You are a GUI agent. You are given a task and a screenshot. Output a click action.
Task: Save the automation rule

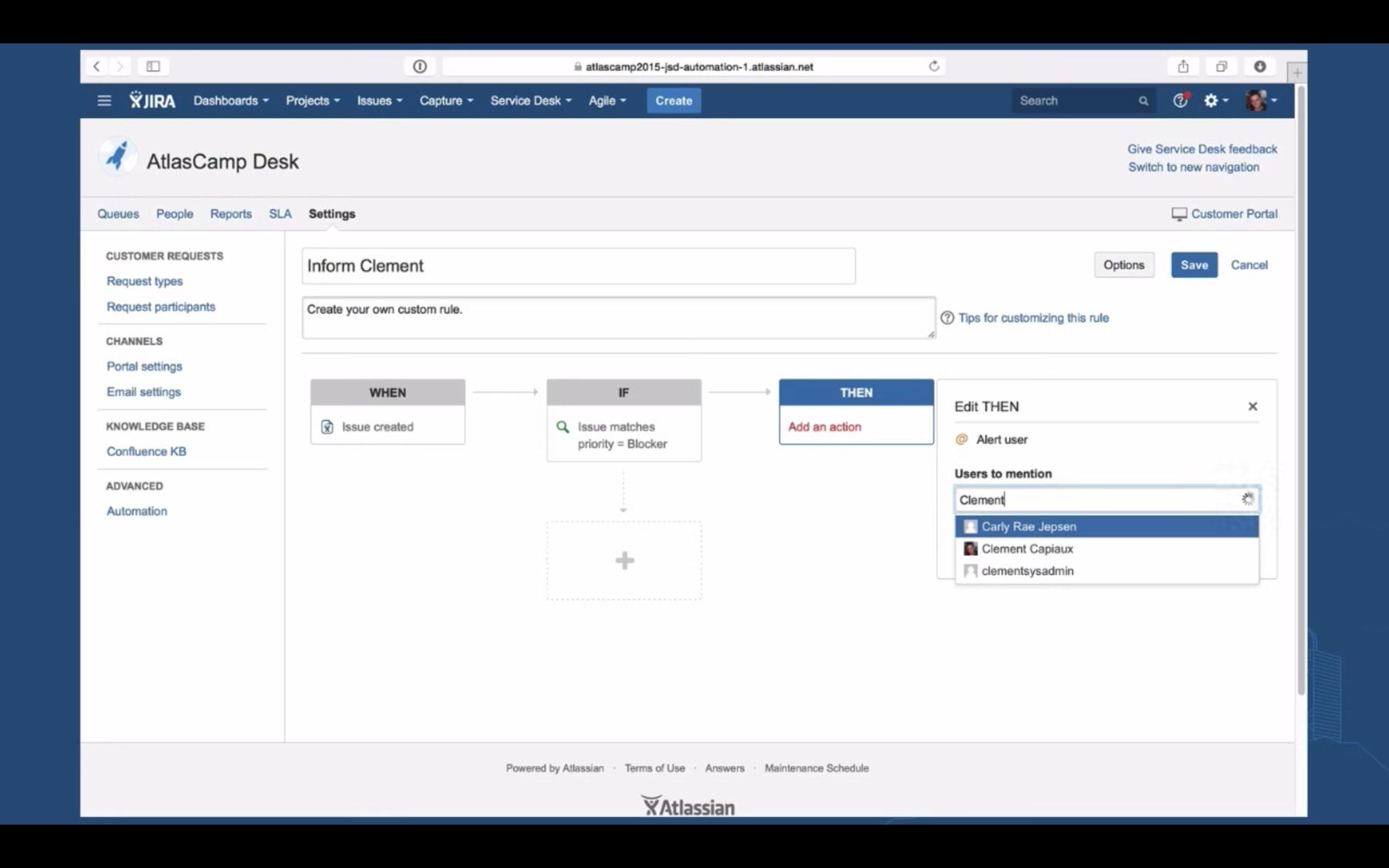(1194, 265)
